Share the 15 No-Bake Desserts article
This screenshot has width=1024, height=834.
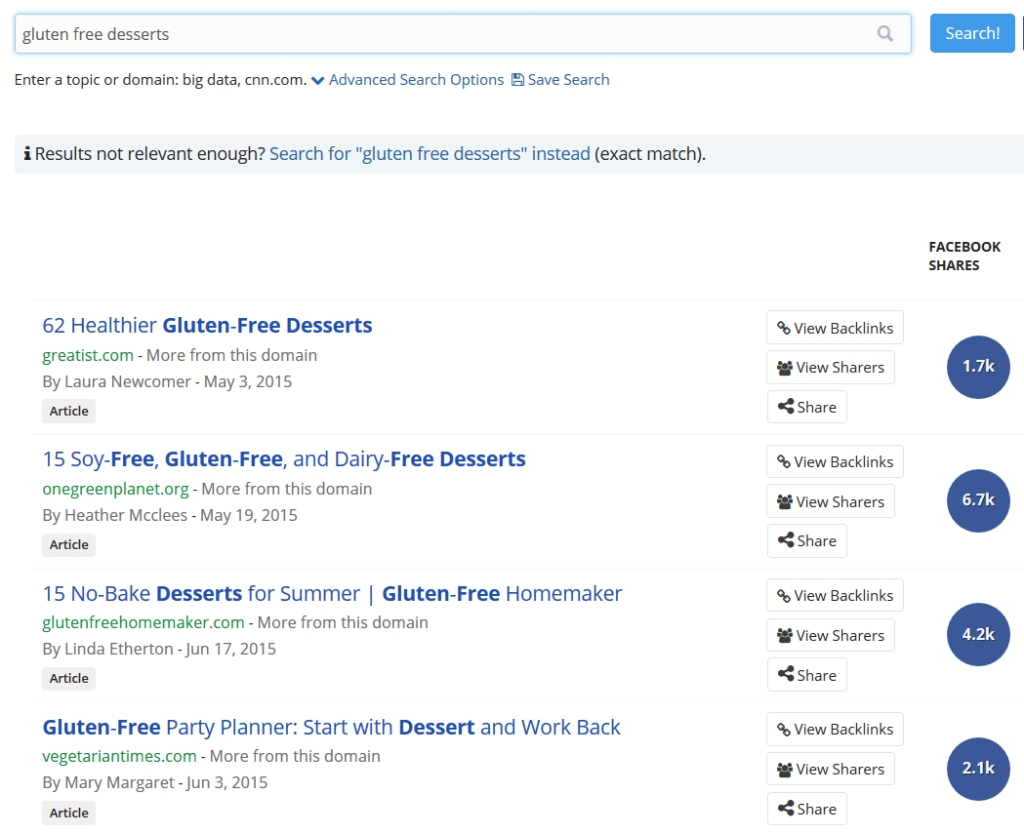pos(807,675)
